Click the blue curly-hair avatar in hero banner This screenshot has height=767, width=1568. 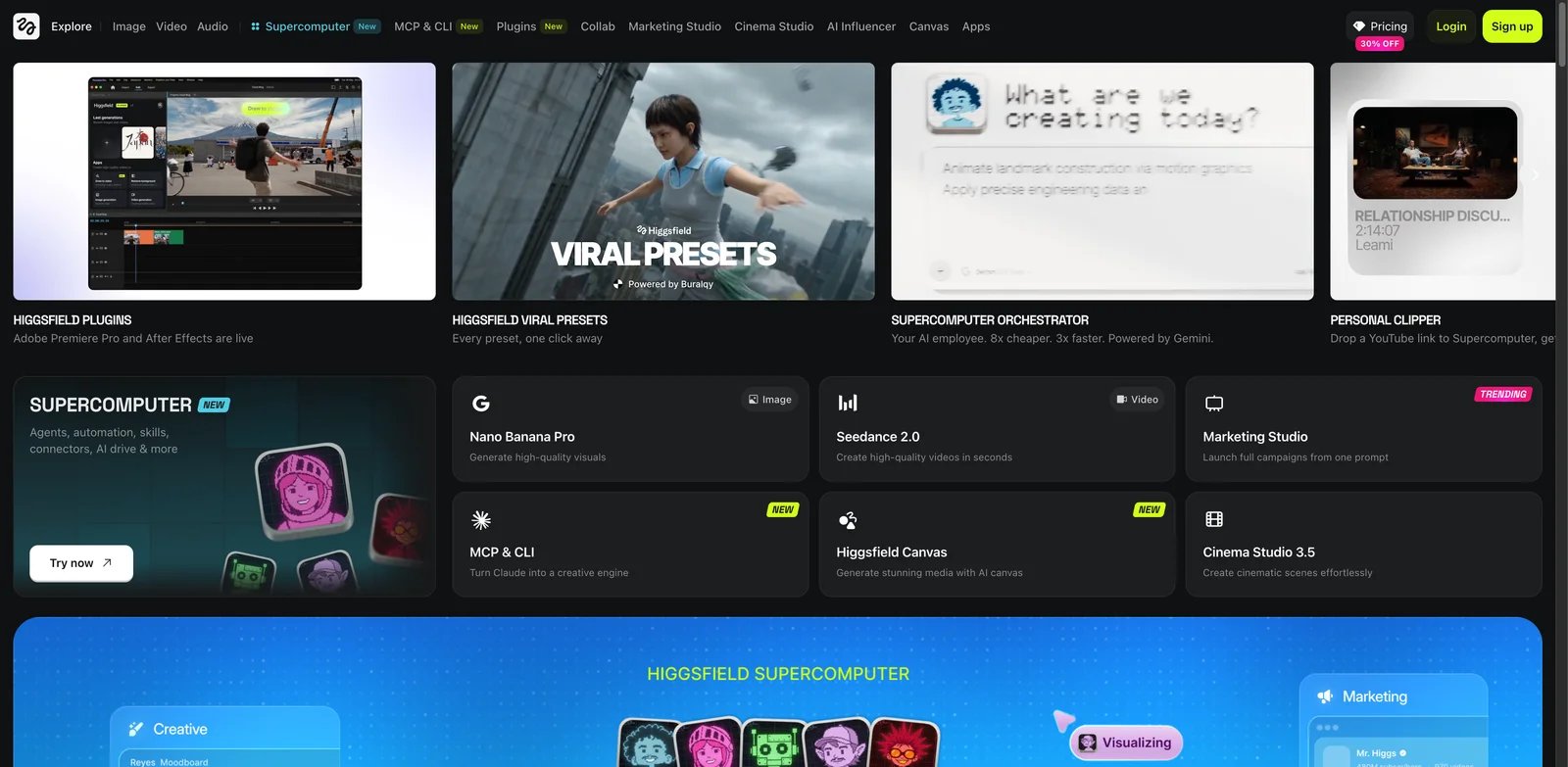pyautogui.click(x=649, y=744)
